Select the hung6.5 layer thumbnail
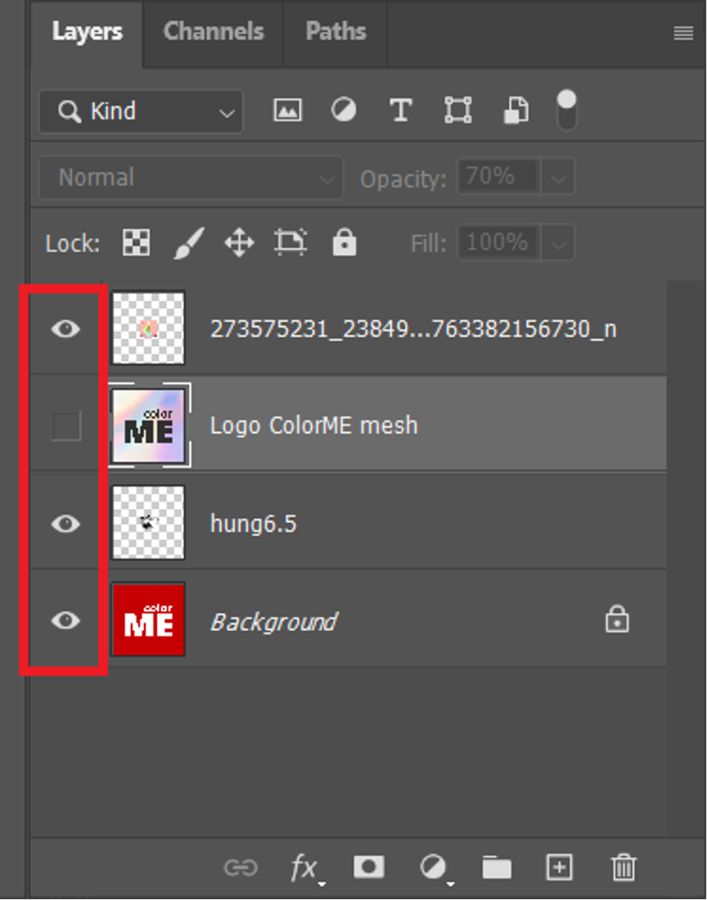 click(x=149, y=523)
